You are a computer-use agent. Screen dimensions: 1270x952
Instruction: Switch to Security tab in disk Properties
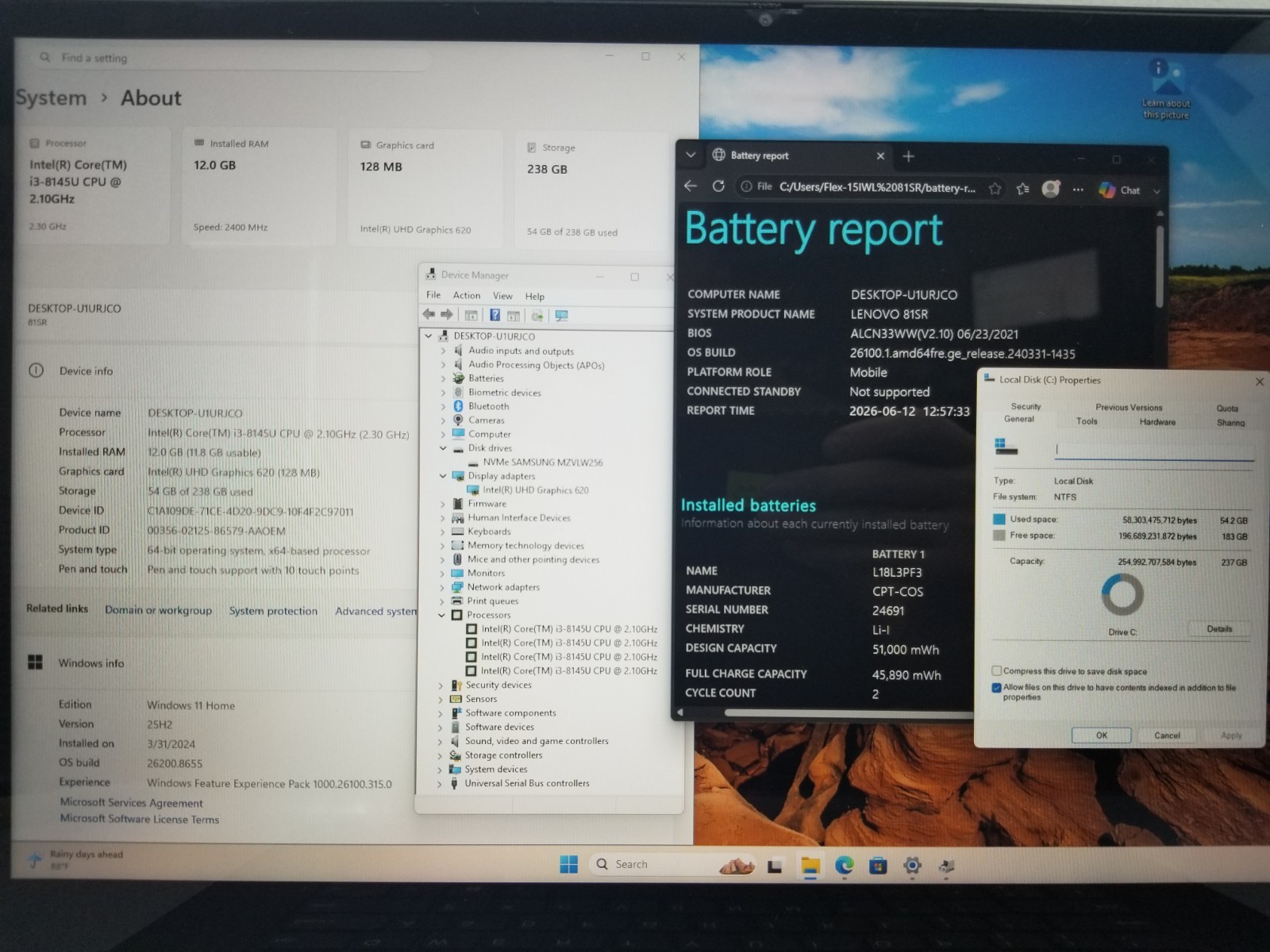(1026, 406)
